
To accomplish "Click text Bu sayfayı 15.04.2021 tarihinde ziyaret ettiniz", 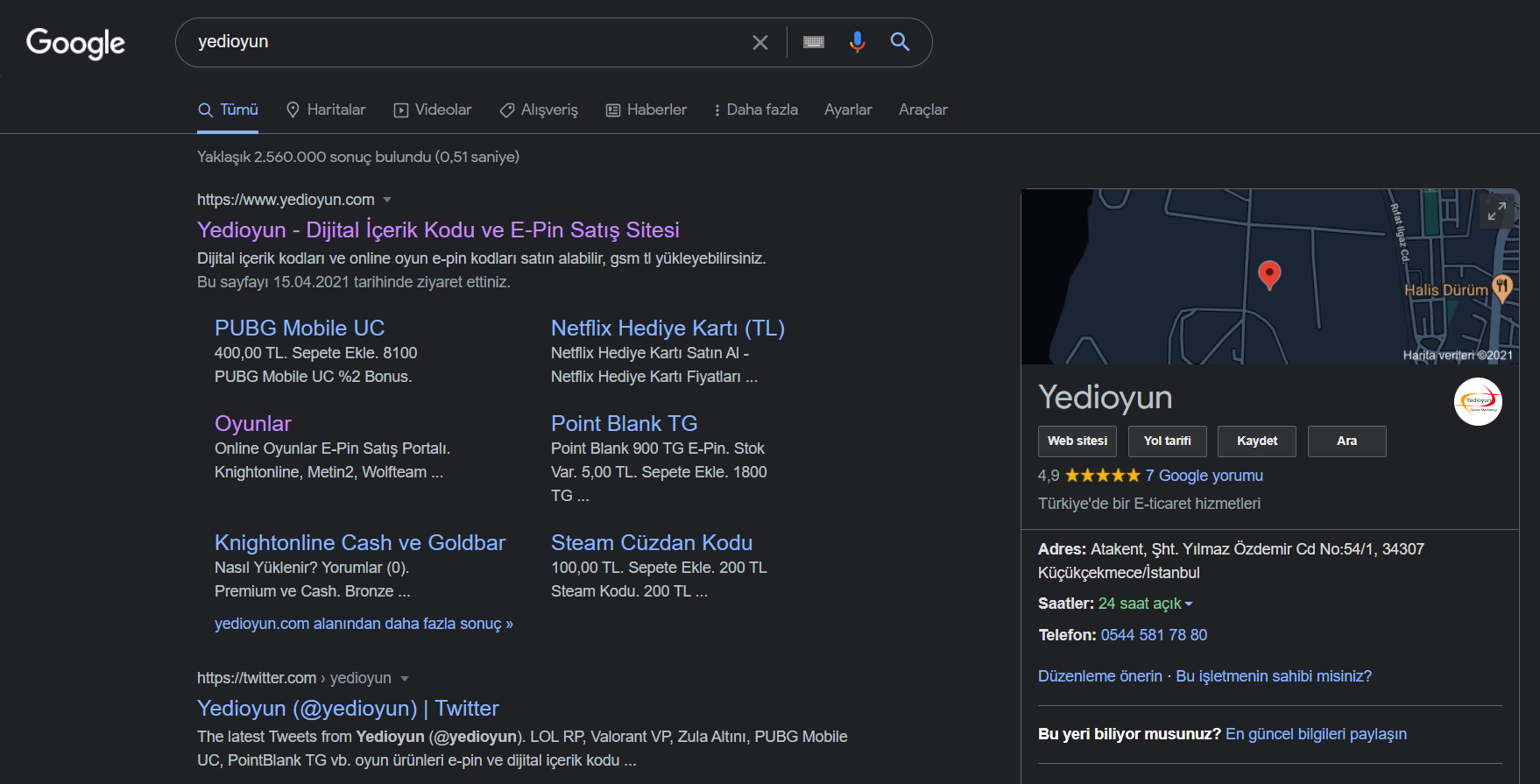I will coord(354,282).
